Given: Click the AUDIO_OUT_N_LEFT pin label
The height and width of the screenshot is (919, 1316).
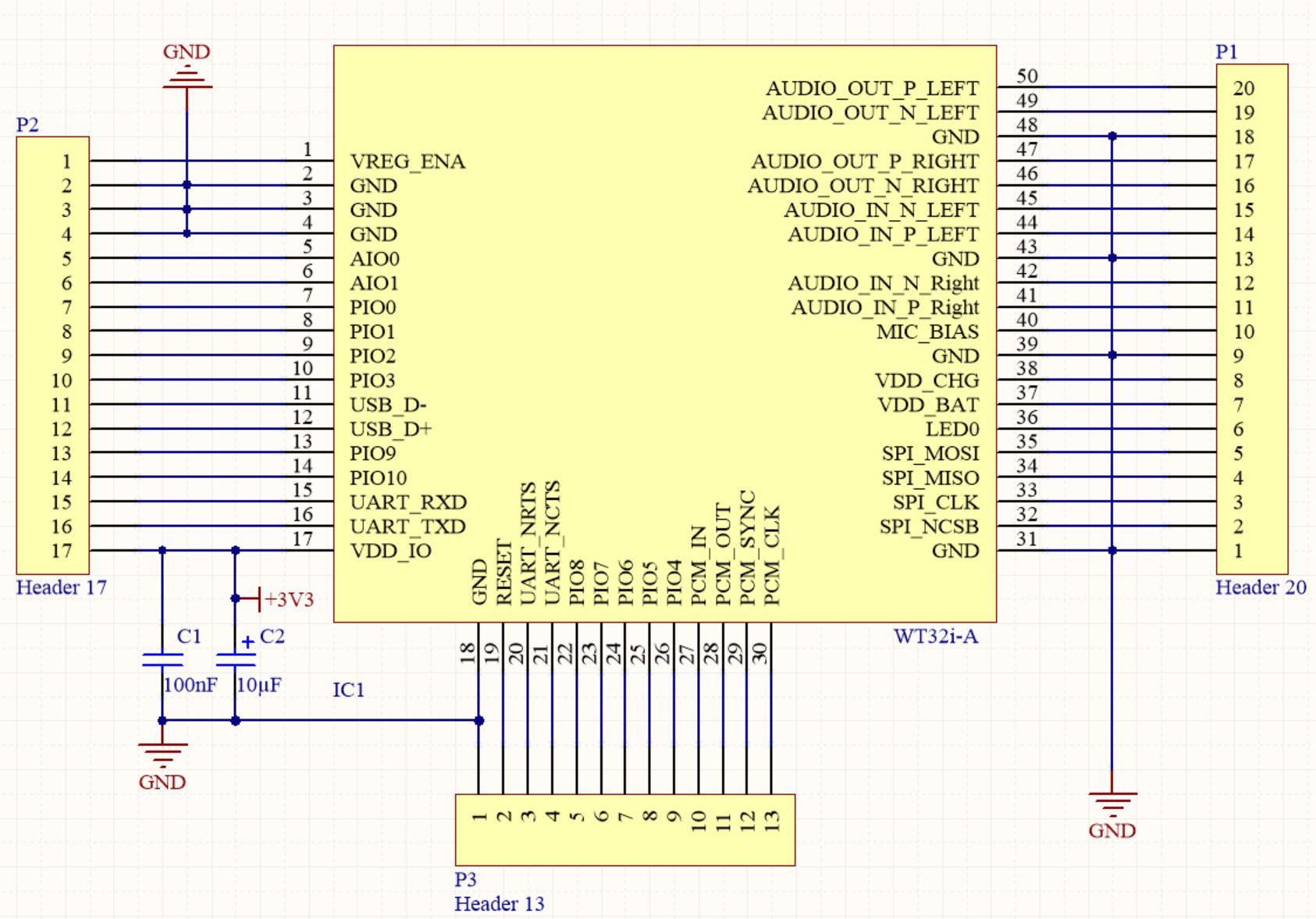Looking at the screenshot, I should point(870,113).
